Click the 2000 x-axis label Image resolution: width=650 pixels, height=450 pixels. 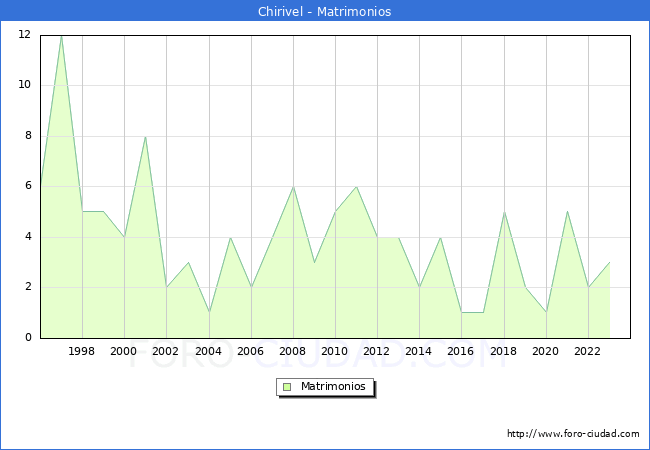pyautogui.click(x=123, y=351)
